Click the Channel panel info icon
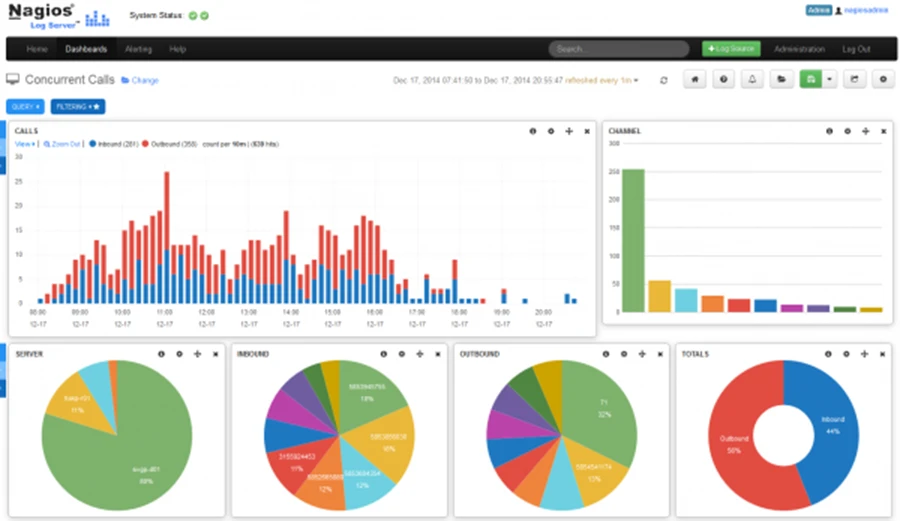900x521 pixels. pyautogui.click(x=828, y=131)
